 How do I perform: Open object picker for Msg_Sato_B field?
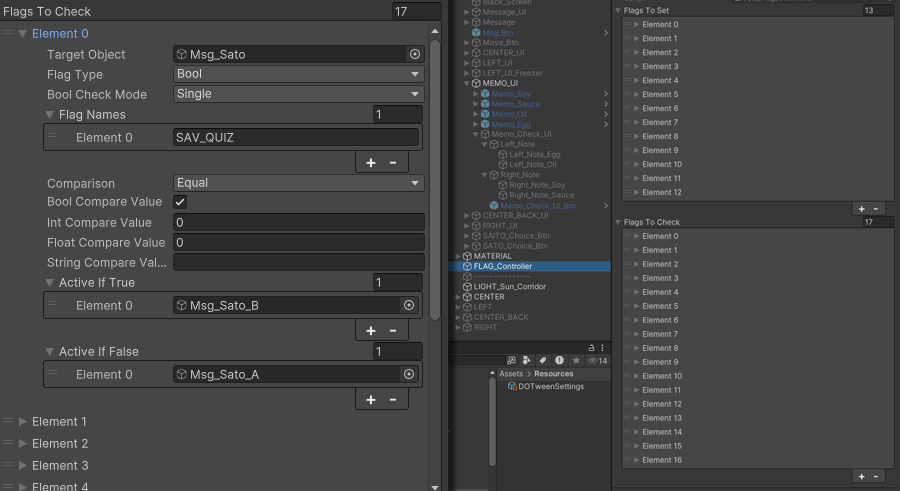pos(409,305)
